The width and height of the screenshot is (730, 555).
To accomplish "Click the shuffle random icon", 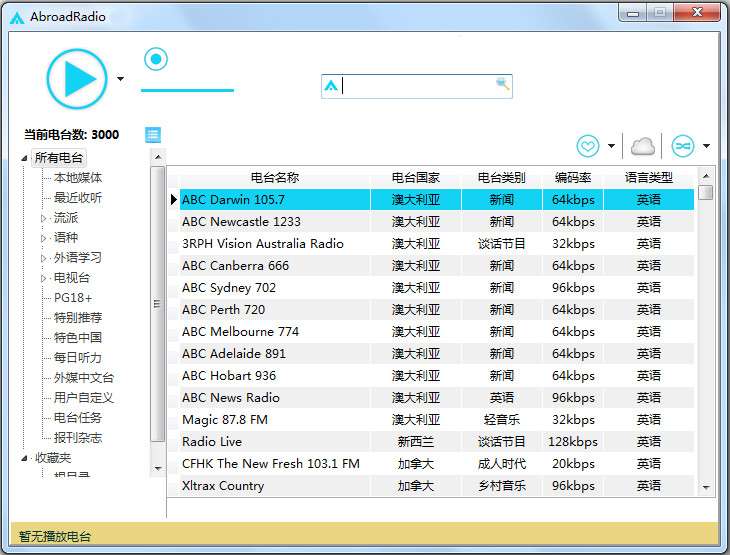I will 683,146.
